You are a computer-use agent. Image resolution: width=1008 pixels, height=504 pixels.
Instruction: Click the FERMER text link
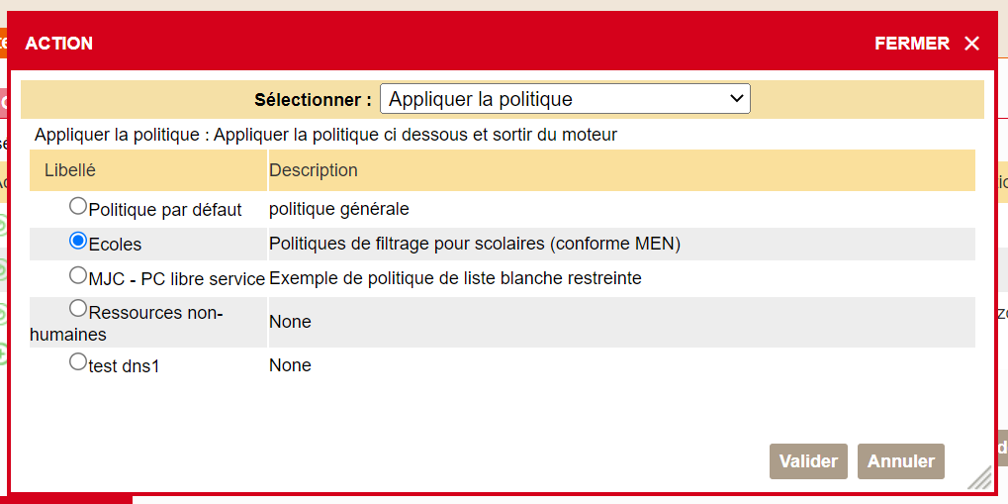911,43
